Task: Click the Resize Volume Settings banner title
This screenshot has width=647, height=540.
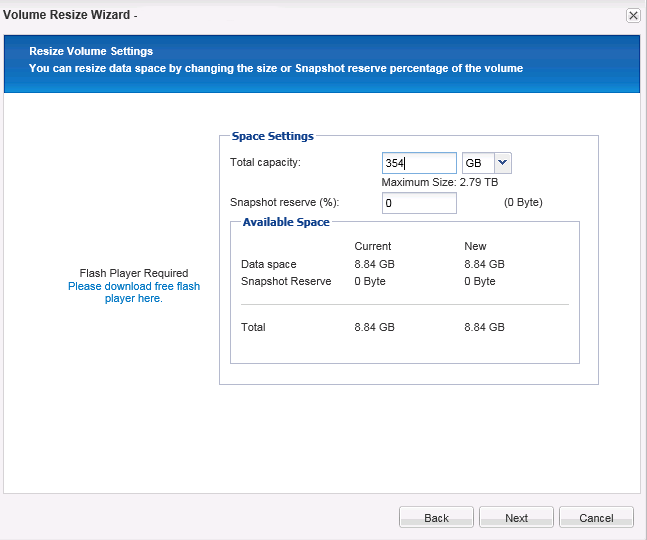Action: pos(91,51)
